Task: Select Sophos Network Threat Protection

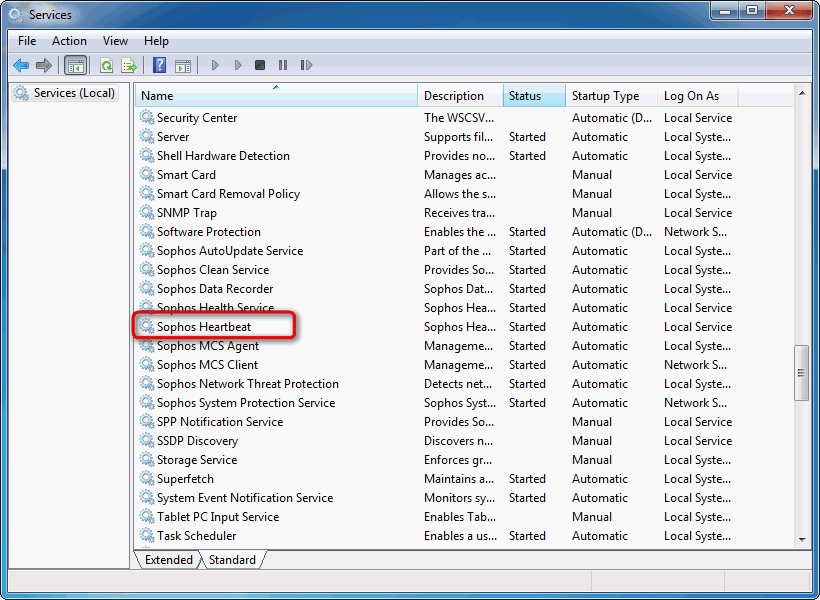Action: [x=248, y=384]
